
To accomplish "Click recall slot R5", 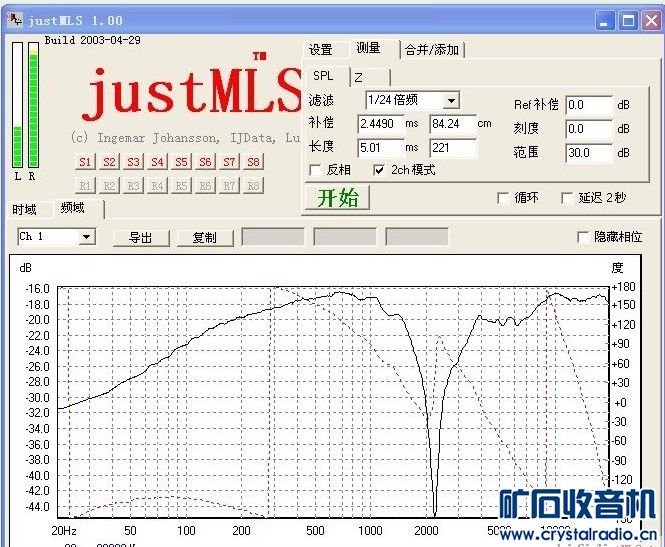I will [181, 186].
